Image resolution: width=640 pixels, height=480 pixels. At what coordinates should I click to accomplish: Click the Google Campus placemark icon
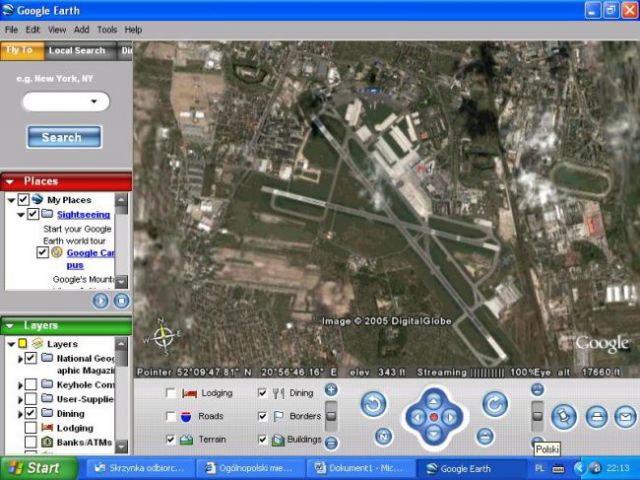coord(57,252)
